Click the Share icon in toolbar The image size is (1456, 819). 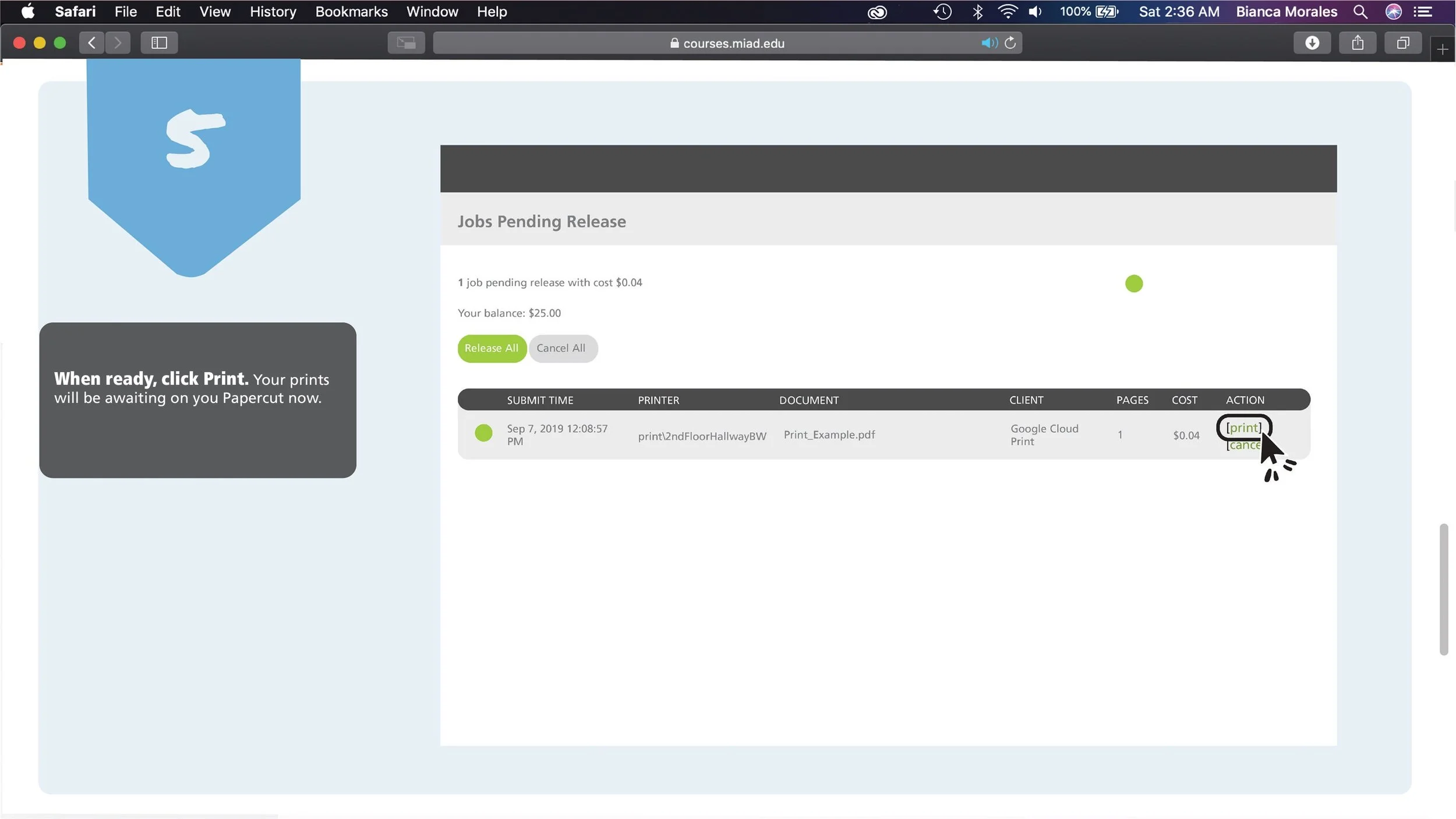[x=1357, y=43]
